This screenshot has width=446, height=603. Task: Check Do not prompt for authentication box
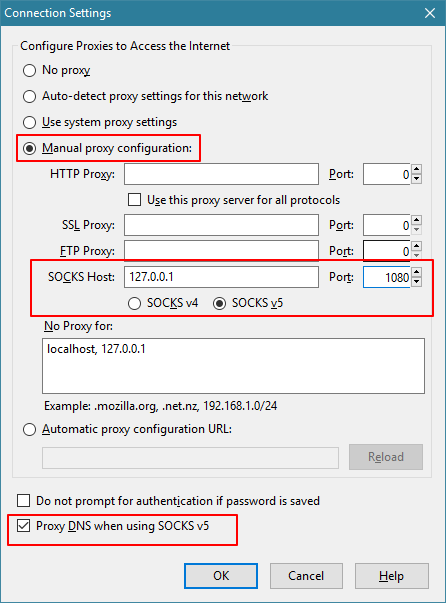point(23,501)
